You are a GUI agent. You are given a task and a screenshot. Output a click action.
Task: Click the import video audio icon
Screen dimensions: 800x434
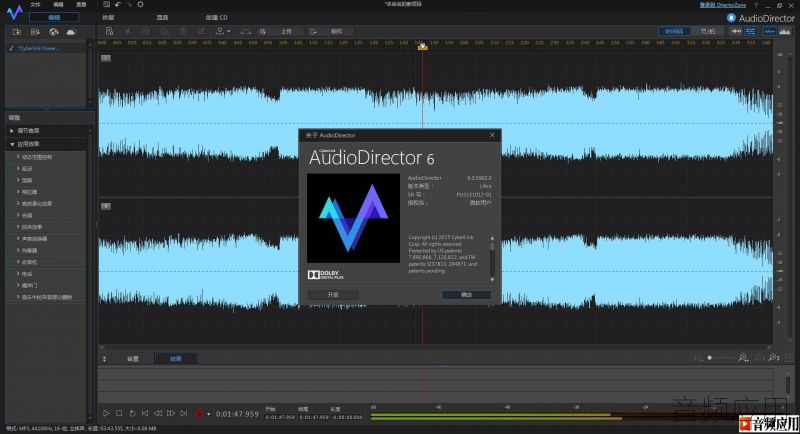pyautogui.click(x=35, y=32)
